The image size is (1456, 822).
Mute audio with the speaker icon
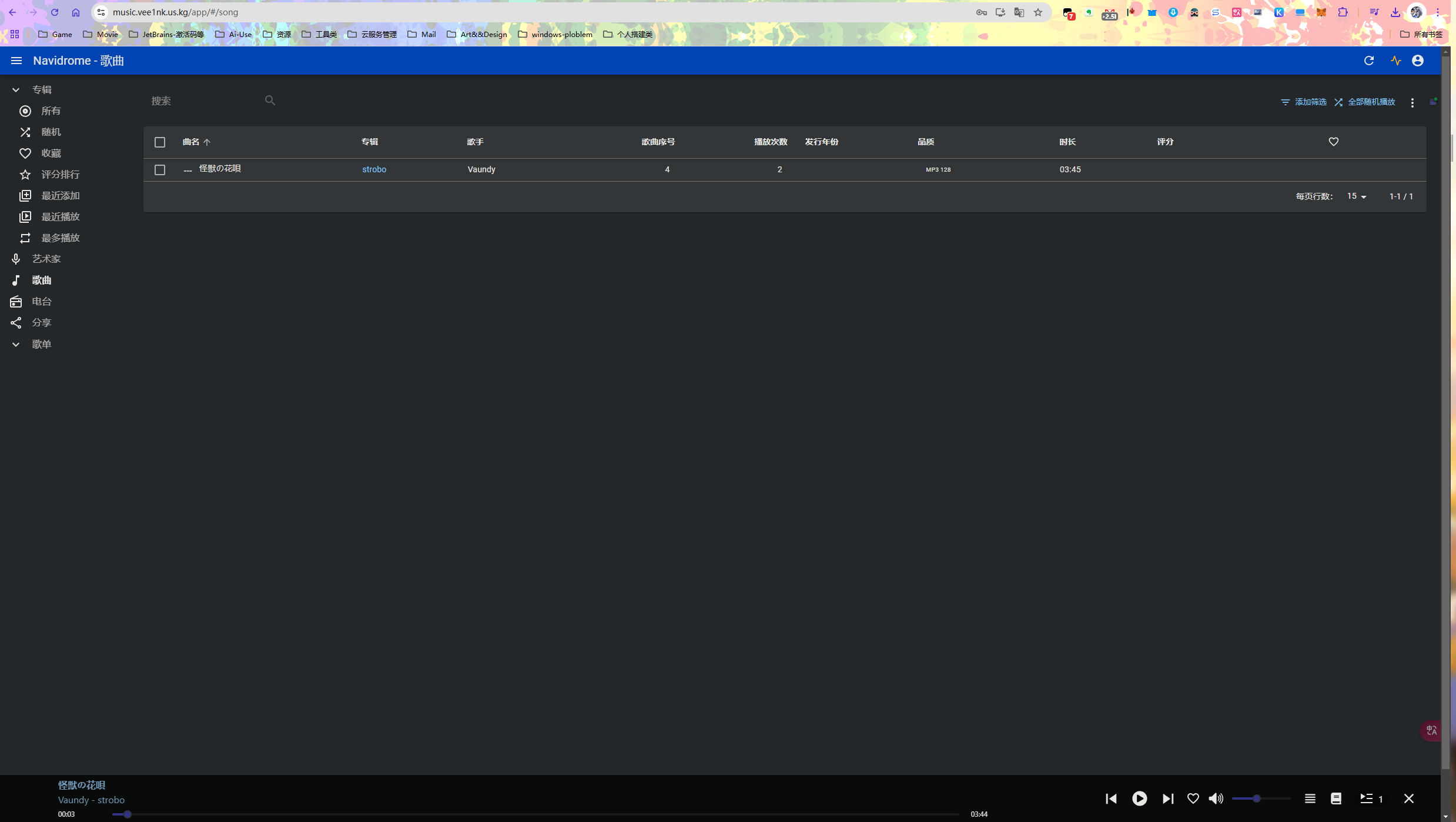[x=1216, y=798]
